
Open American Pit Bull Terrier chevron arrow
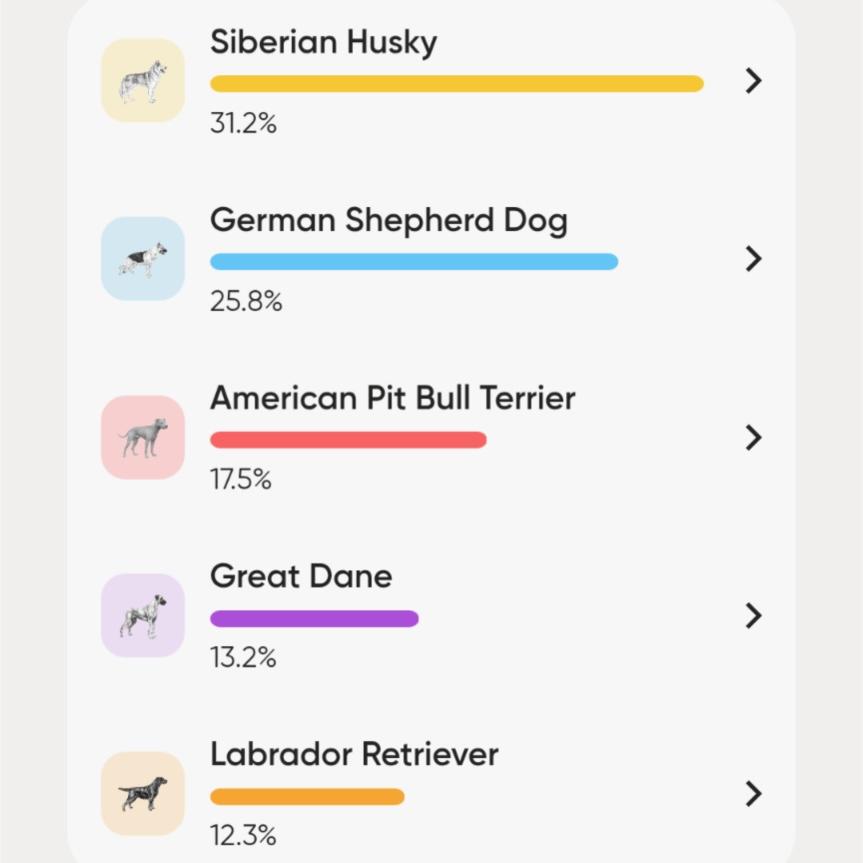pyautogui.click(x=754, y=437)
